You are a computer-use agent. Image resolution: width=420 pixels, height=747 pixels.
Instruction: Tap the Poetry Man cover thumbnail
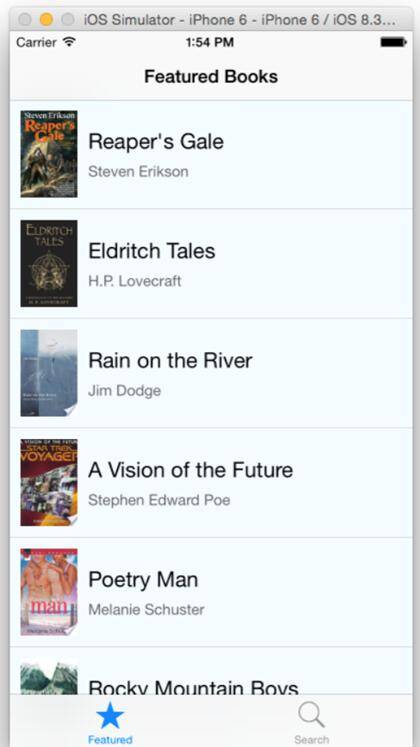(x=49, y=592)
